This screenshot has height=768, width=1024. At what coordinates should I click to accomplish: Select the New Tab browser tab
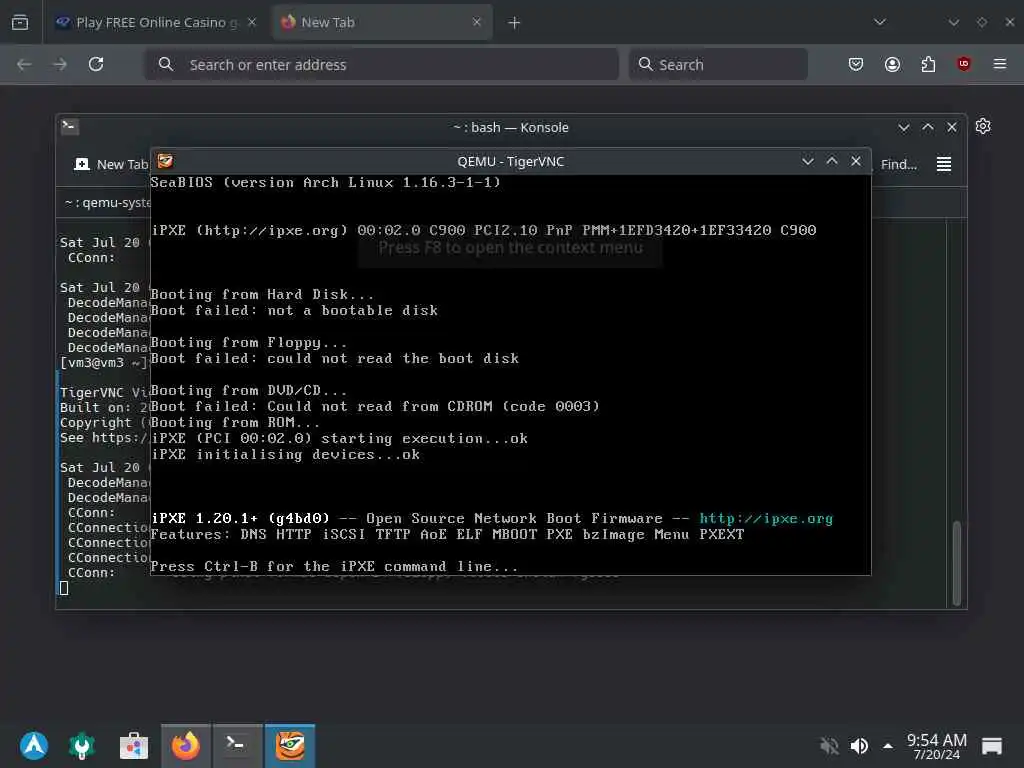pyautogui.click(x=382, y=22)
